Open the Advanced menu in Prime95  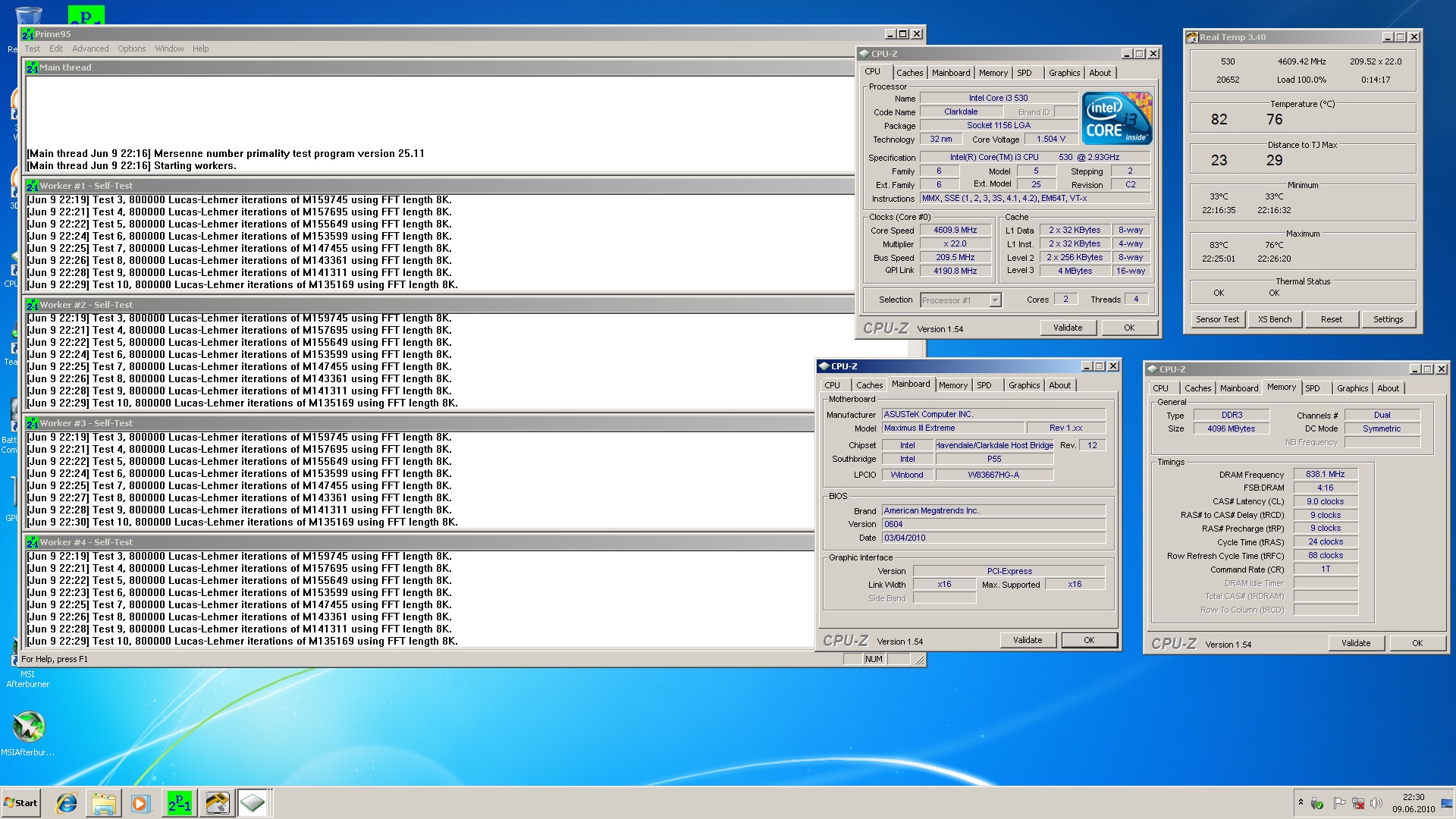(x=90, y=49)
